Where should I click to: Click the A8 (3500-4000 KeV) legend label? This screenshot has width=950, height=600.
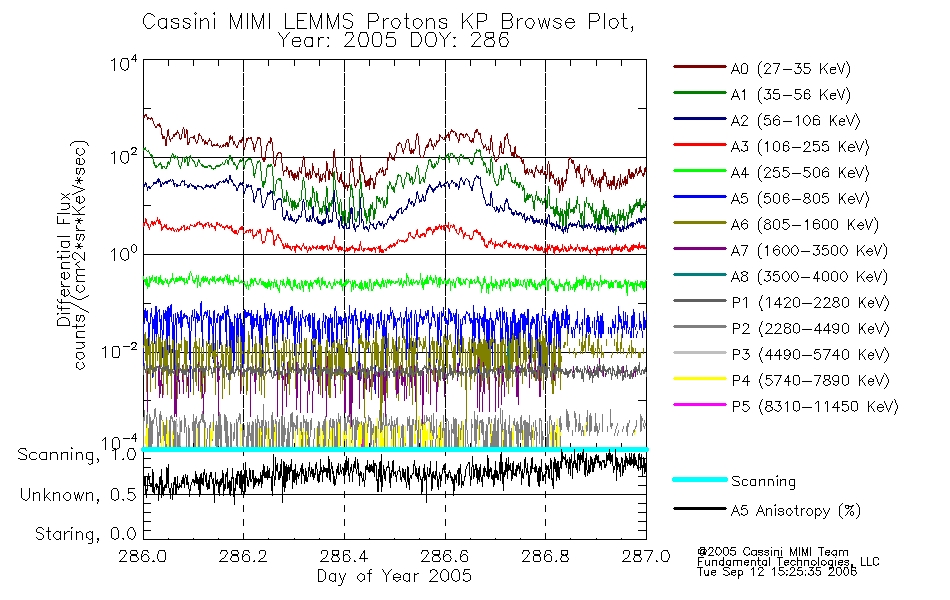coord(809,277)
